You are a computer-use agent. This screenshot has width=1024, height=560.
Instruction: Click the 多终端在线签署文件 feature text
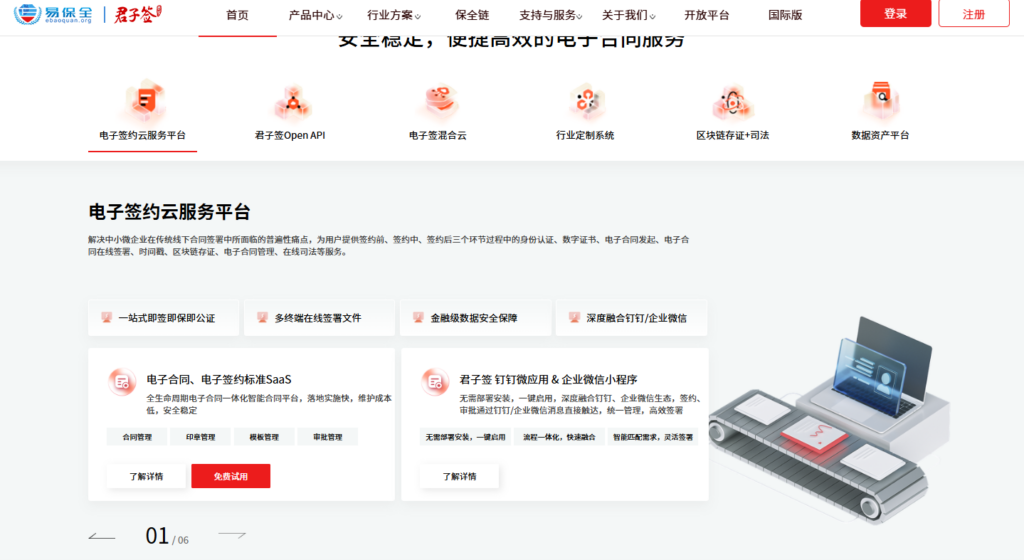pos(318,318)
